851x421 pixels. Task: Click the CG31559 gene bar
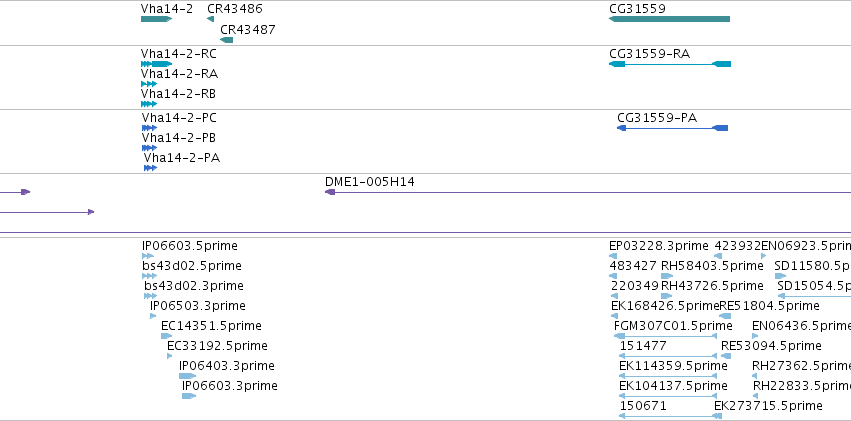(669, 19)
